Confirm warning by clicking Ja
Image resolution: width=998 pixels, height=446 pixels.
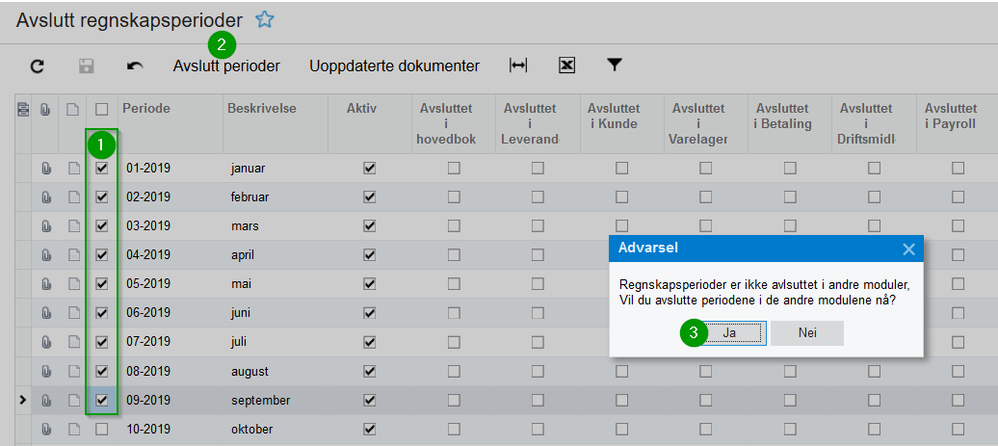point(729,333)
